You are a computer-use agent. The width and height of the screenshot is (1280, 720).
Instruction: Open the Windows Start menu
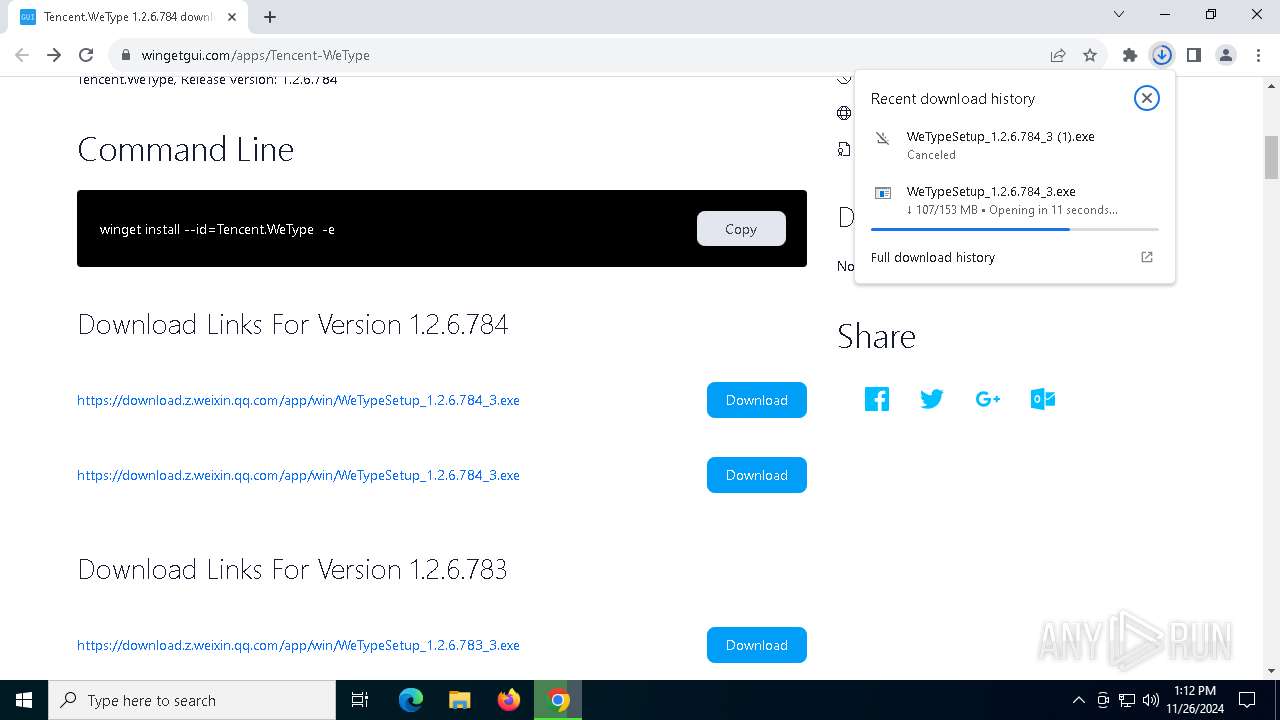[x=24, y=700]
